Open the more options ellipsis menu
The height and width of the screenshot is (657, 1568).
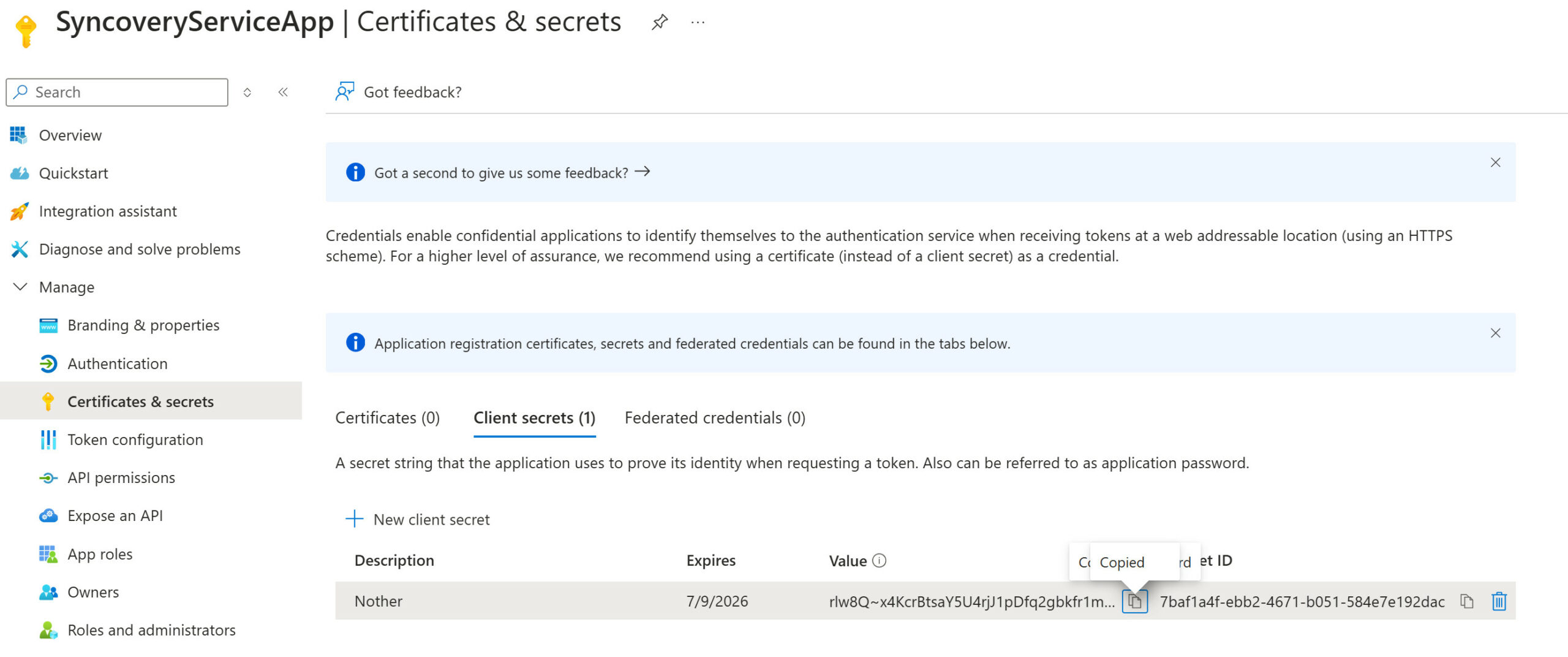coord(697,22)
